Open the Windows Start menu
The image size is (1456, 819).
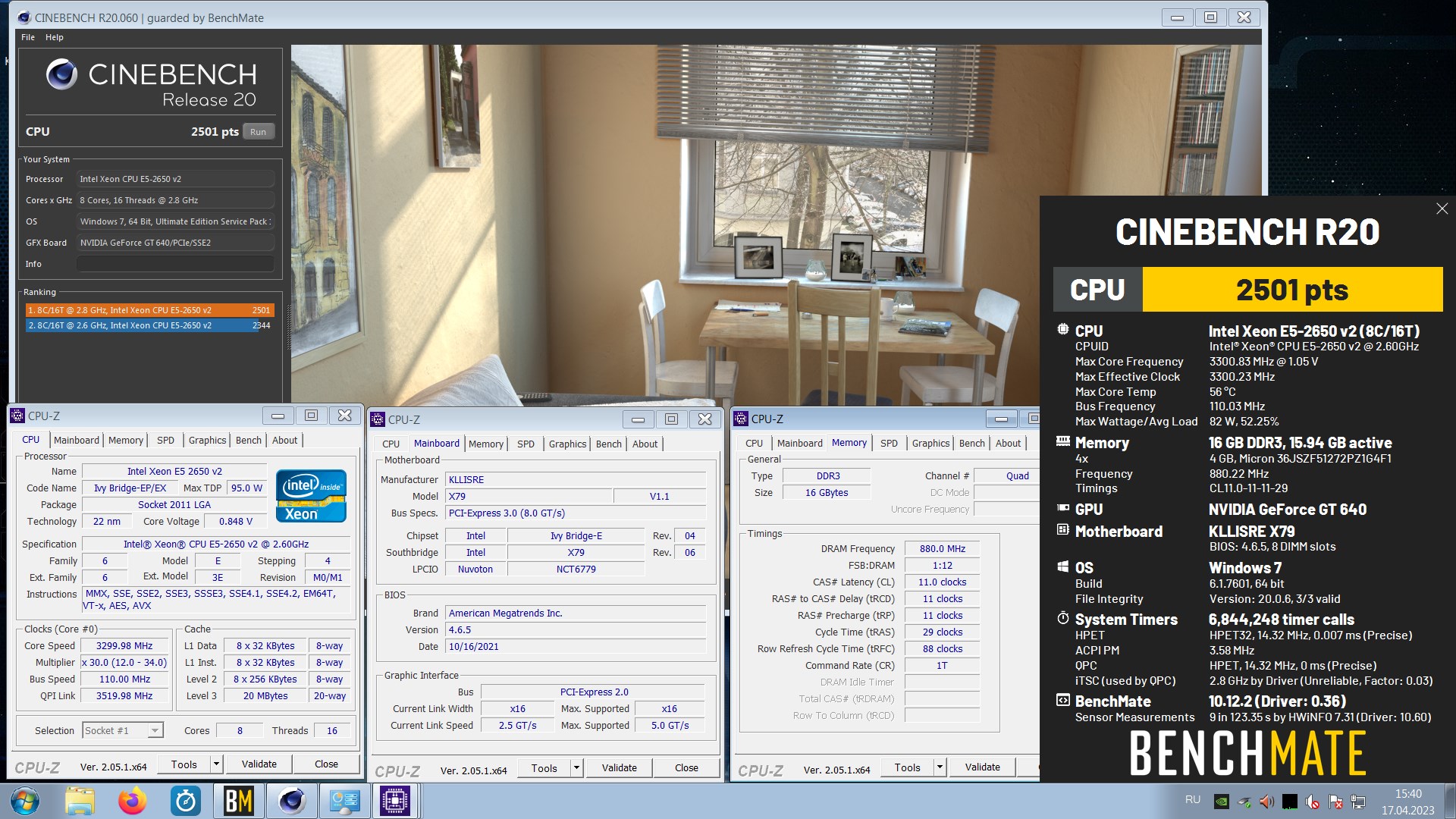click(24, 801)
